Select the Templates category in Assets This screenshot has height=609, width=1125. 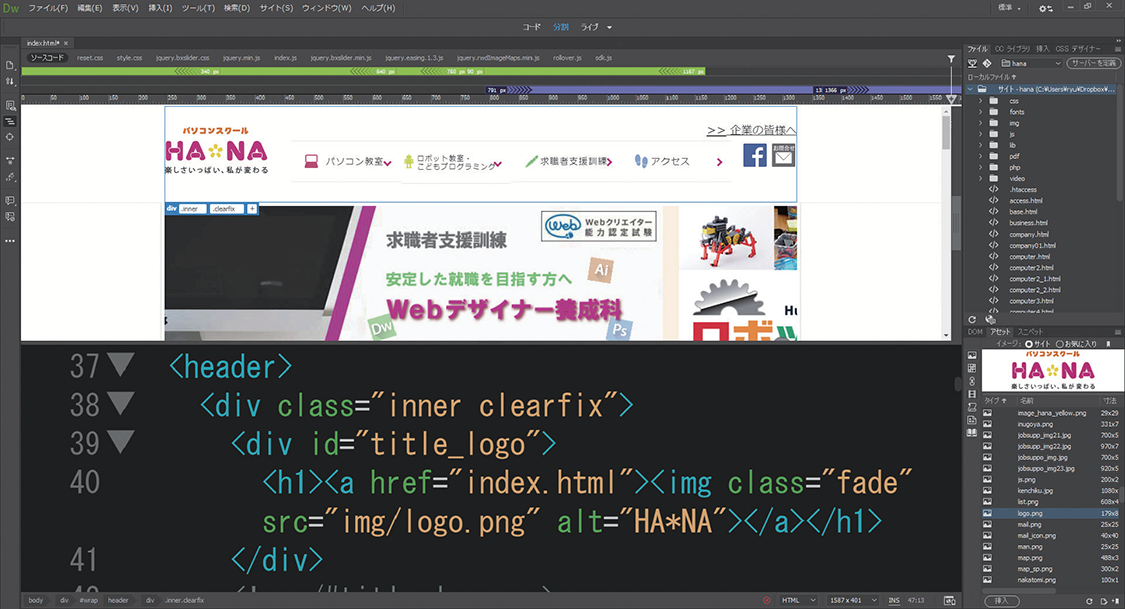[972, 420]
